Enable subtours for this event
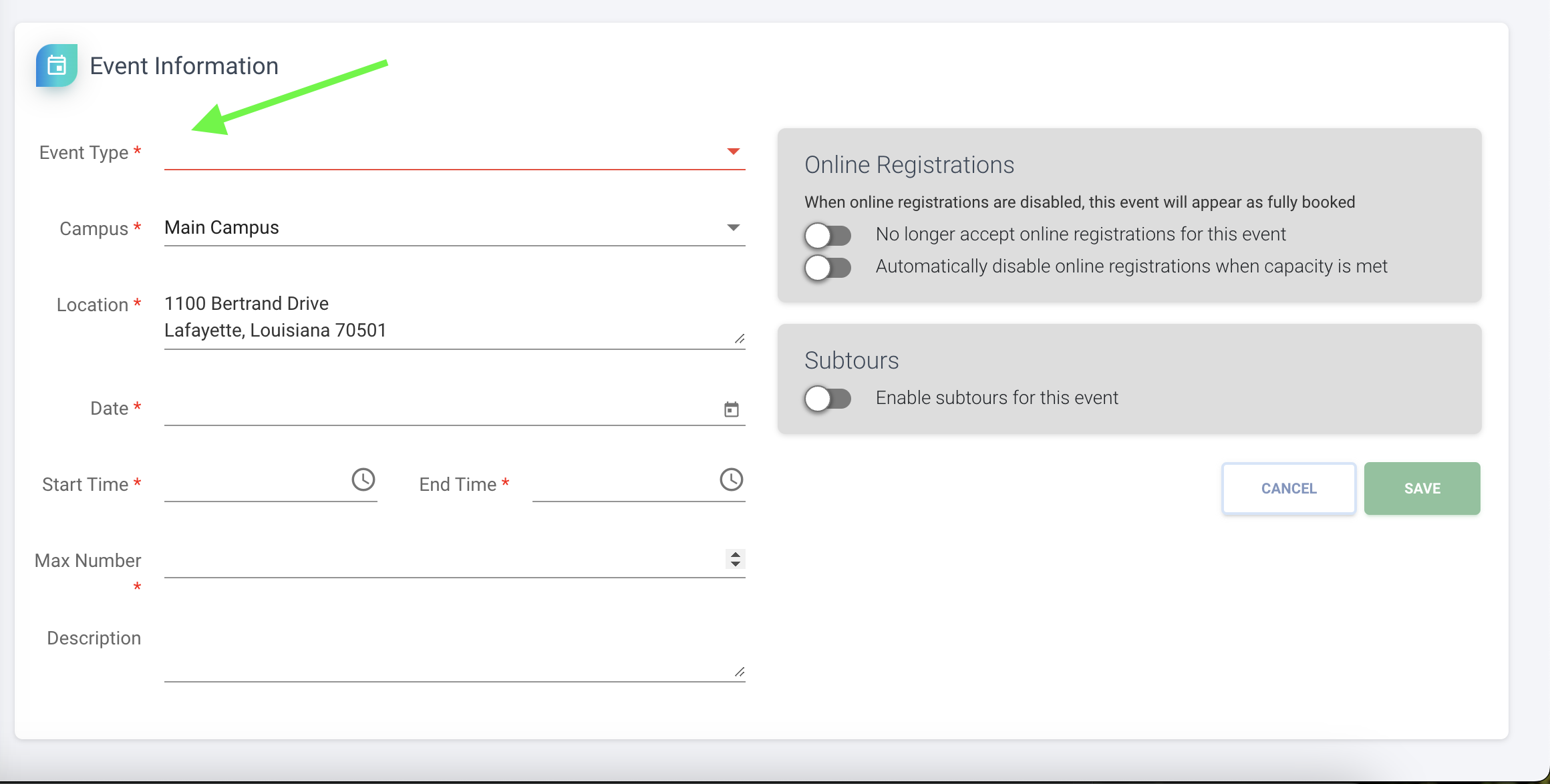 pyautogui.click(x=828, y=399)
